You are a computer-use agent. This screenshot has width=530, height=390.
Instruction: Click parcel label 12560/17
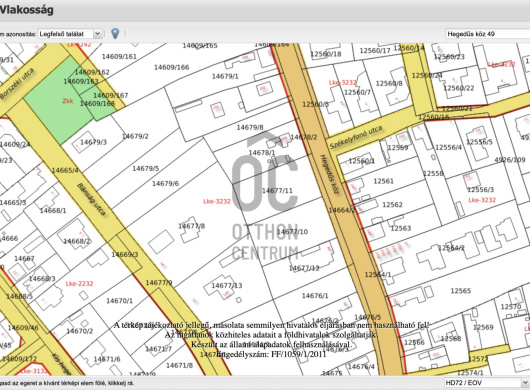point(375,51)
